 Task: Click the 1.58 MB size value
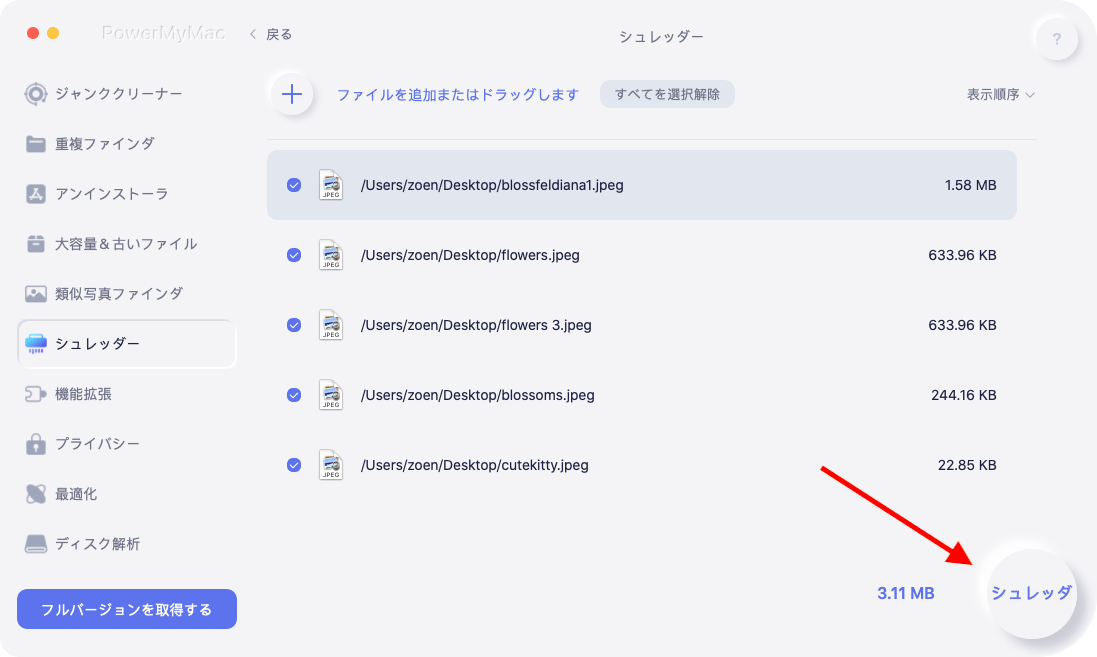coord(970,185)
